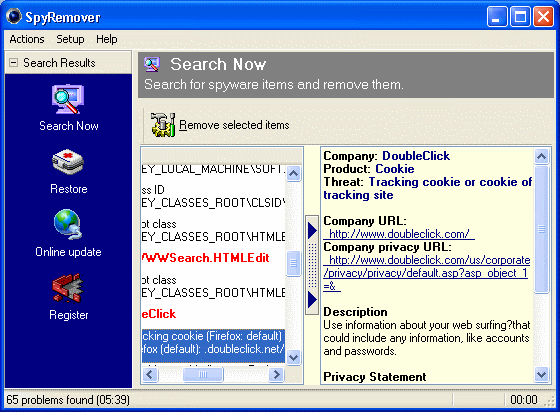Click the 00:00 timer in status bar

pyautogui.click(x=524, y=400)
